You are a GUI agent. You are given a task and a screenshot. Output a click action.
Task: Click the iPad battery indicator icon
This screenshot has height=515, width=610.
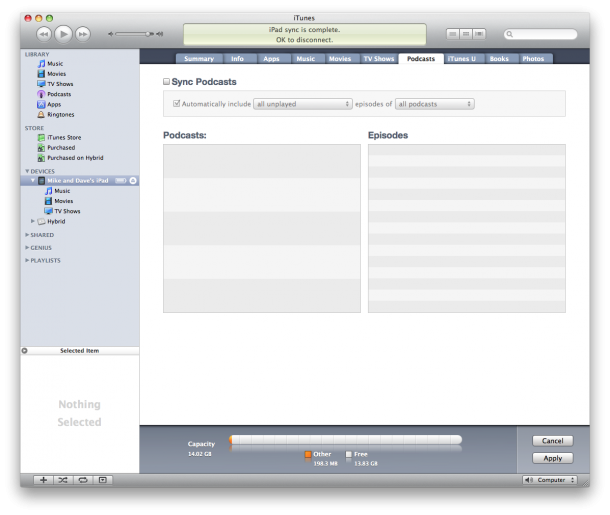coord(121,180)
